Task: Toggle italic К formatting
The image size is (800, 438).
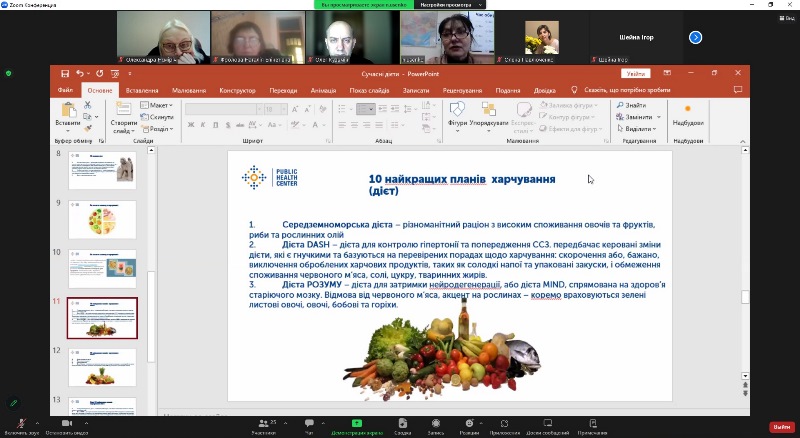Action: tap(203, 125)
